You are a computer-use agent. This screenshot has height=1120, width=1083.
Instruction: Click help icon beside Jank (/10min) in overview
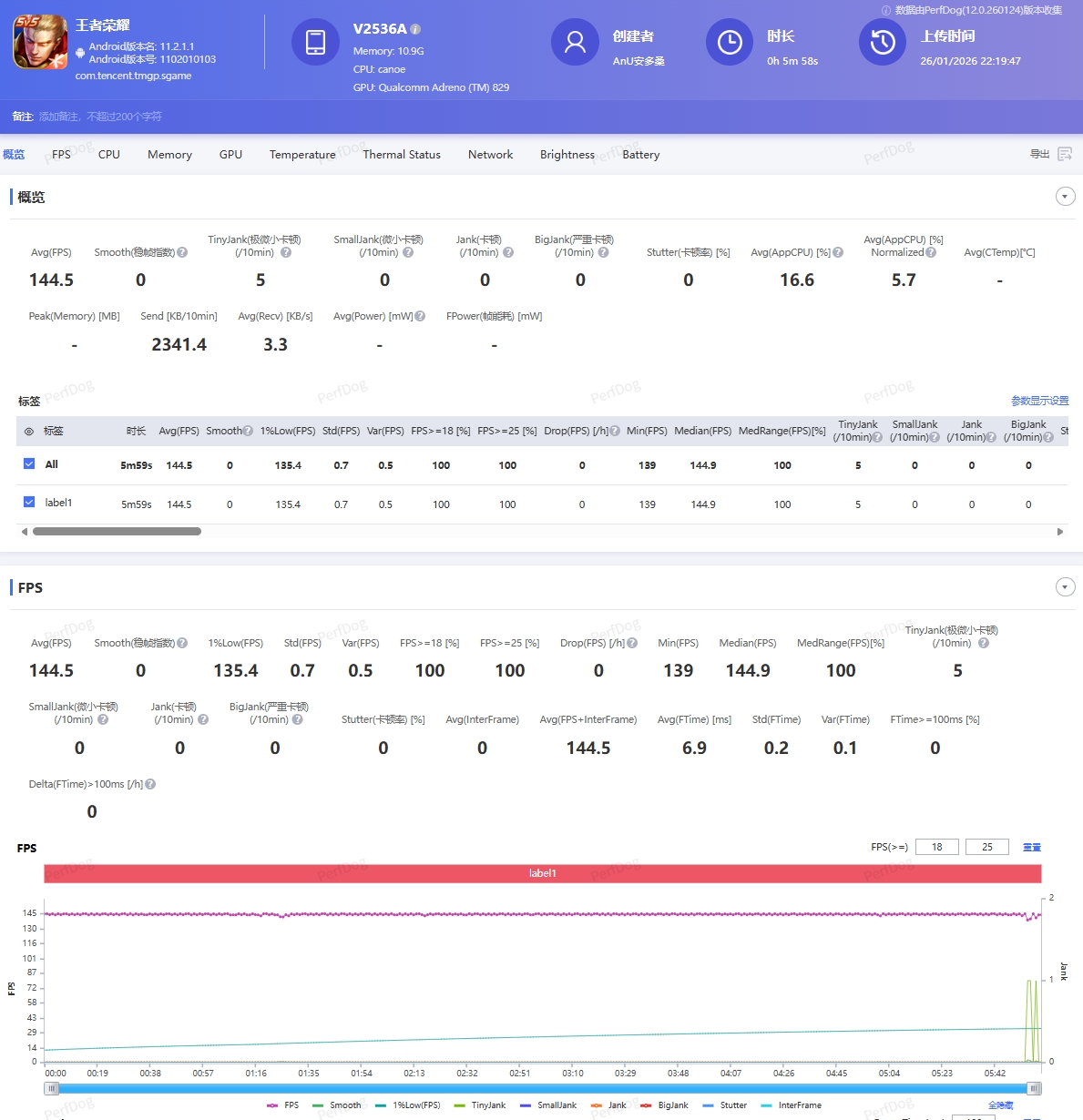(508, 252)
